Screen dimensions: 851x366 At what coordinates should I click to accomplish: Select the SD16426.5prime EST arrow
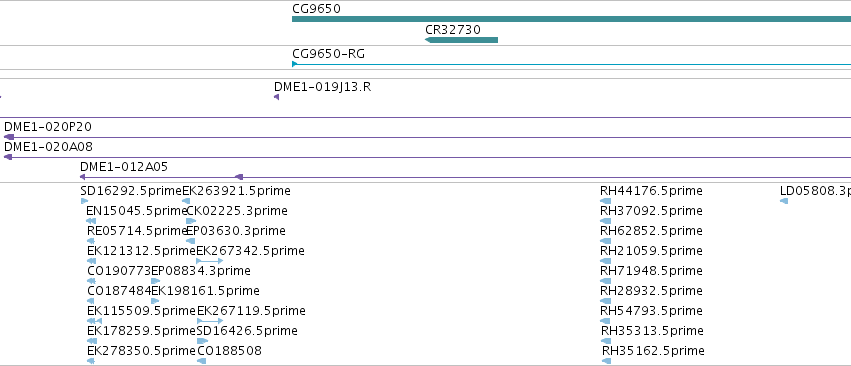tap(202, 341)
